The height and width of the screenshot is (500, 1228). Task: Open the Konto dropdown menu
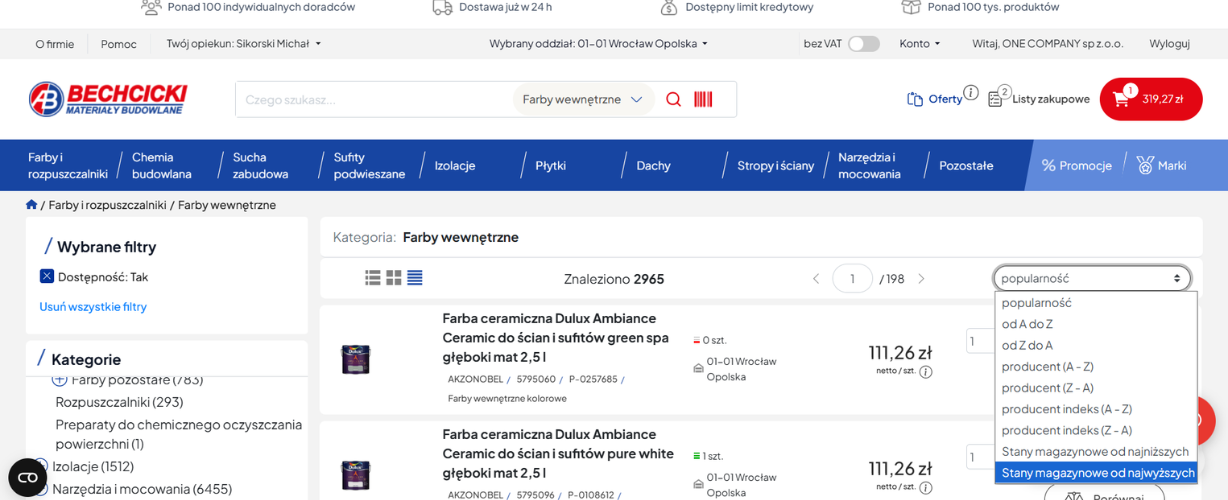(x=919, y=44)
